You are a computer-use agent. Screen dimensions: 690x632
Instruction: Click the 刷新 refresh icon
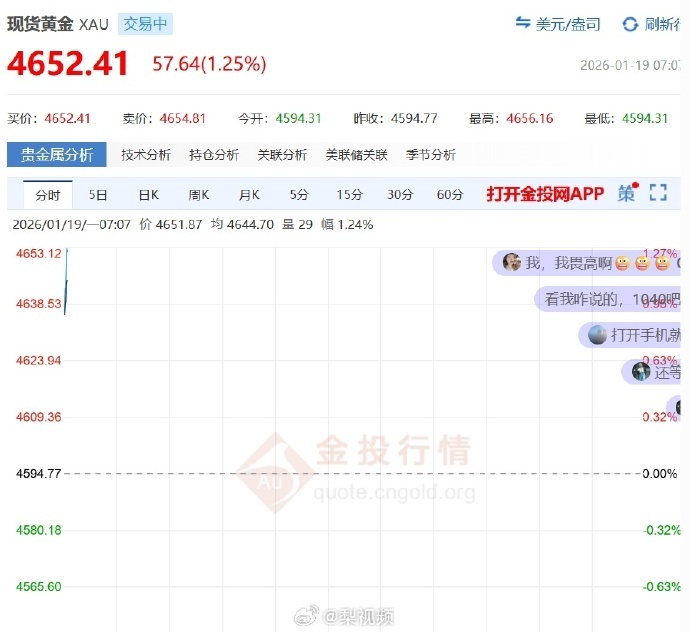[x=630, y=24]
